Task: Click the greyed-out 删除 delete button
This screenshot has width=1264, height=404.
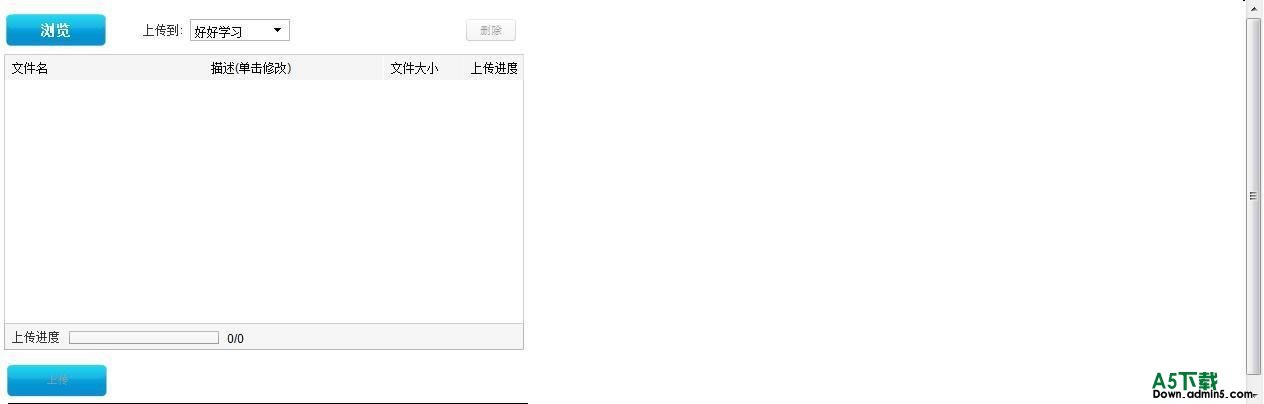Action: pyautogui.click(x=491, y=30)
